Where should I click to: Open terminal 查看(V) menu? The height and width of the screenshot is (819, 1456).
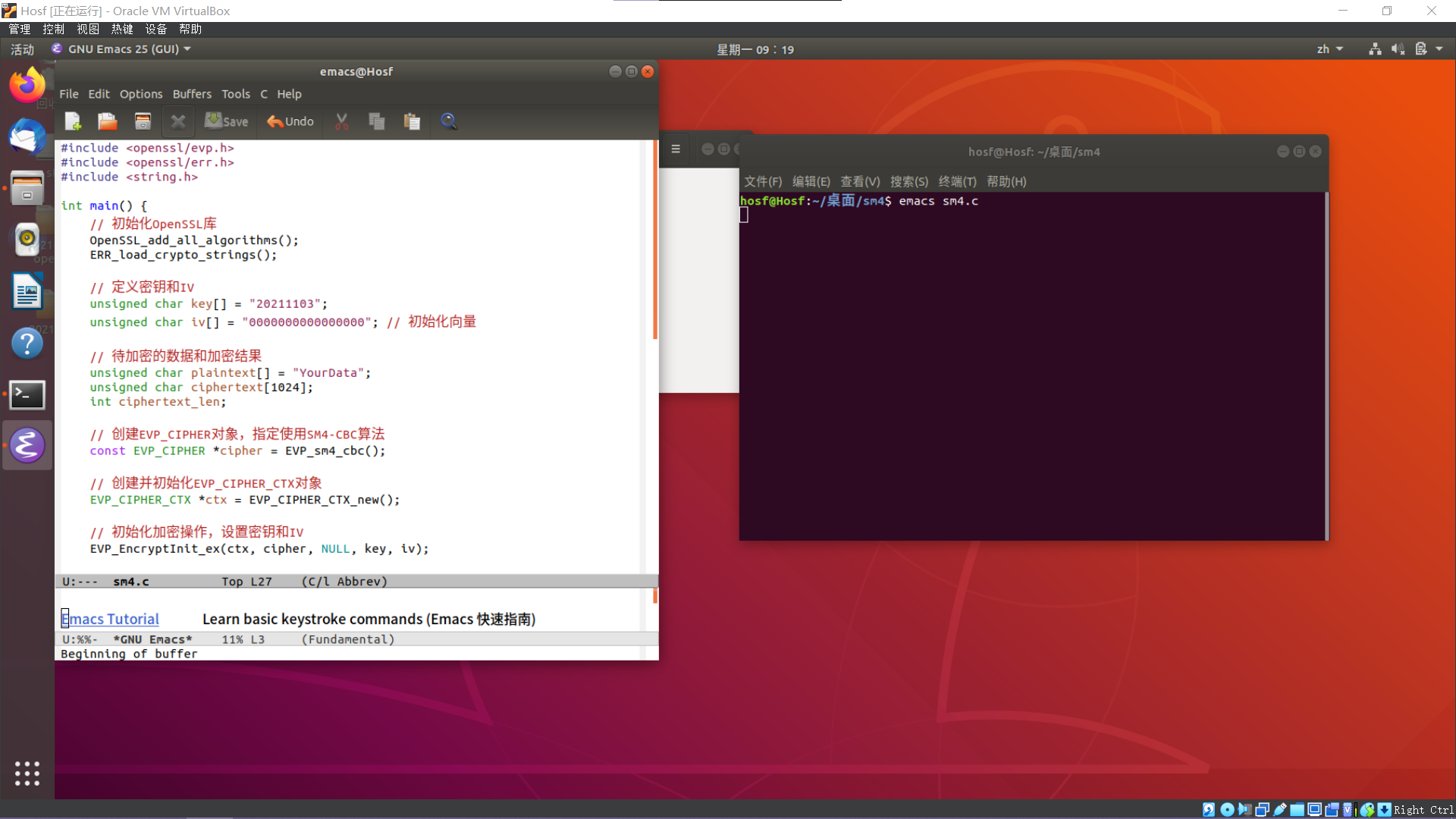pyautogui.click(x=860, y=181)
